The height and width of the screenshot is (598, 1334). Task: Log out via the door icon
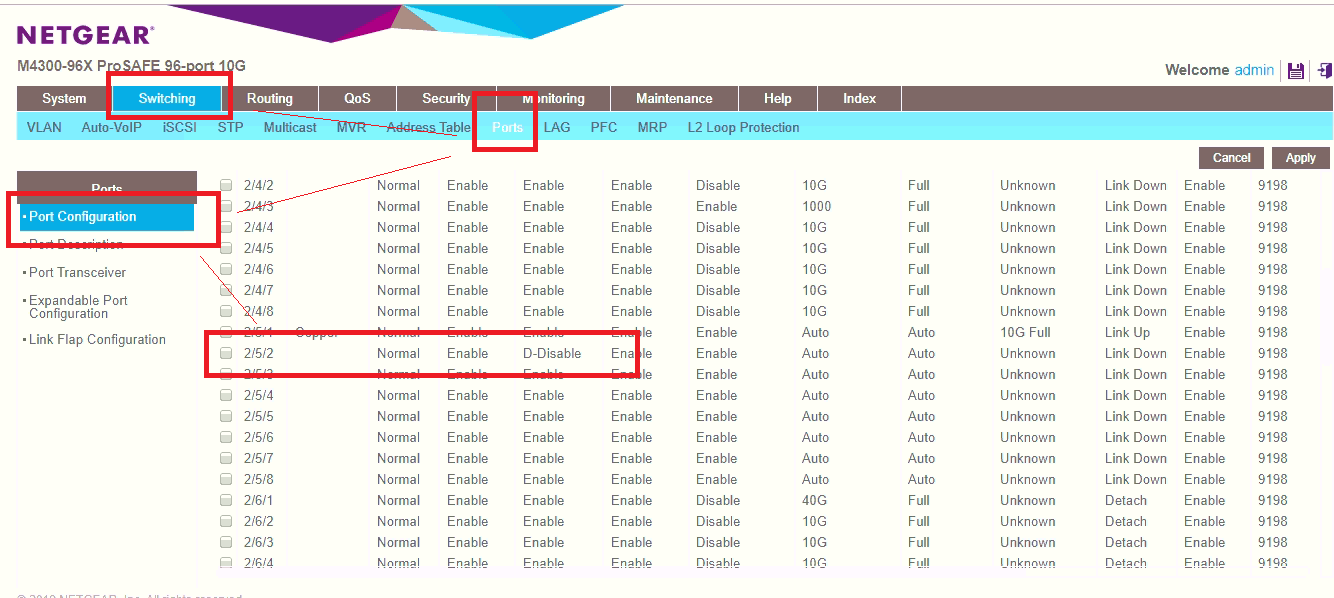1322,70
